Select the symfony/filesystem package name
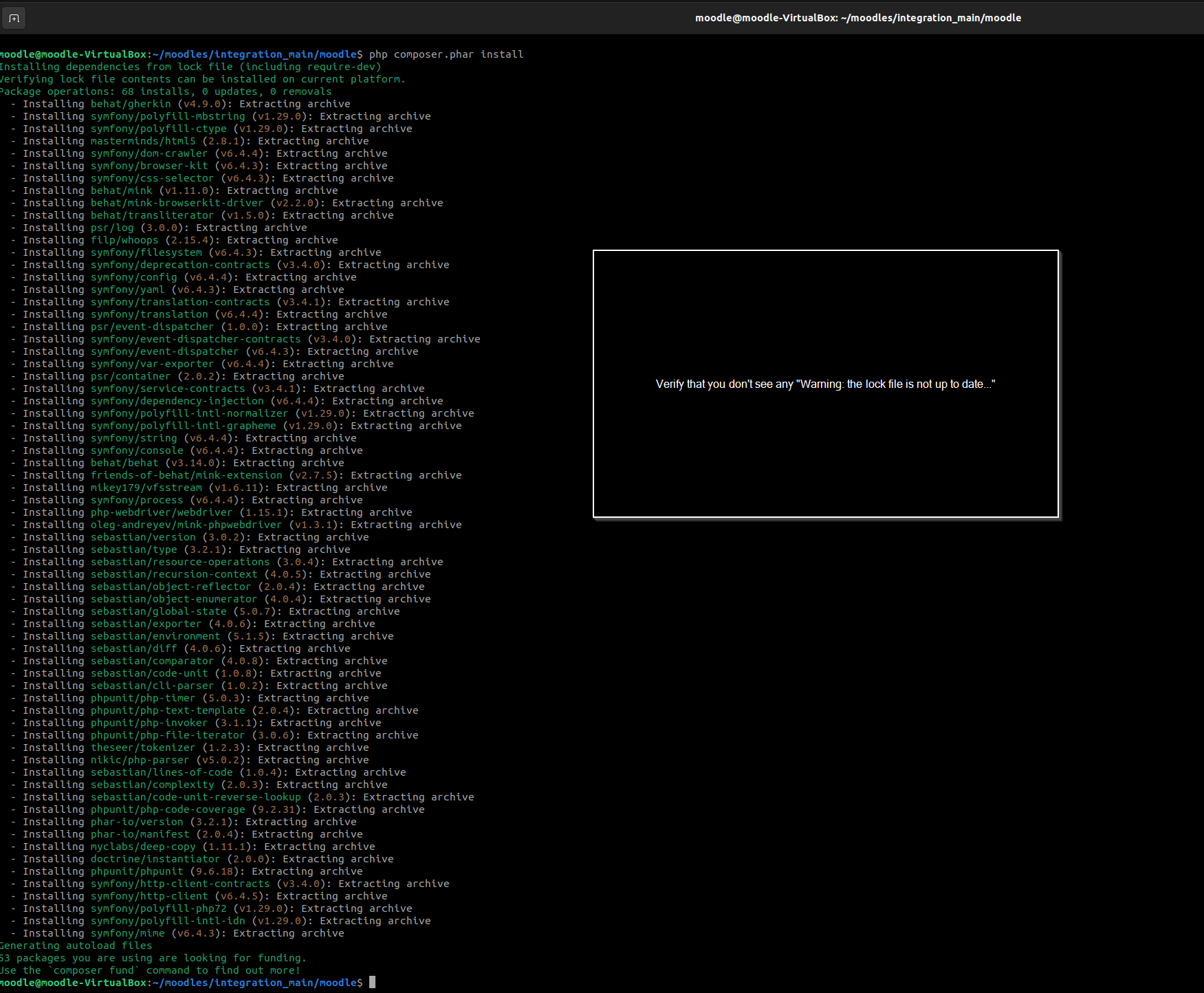Image resolution: width=1204 pixels, height=993 pixels. tap(146, 252)
